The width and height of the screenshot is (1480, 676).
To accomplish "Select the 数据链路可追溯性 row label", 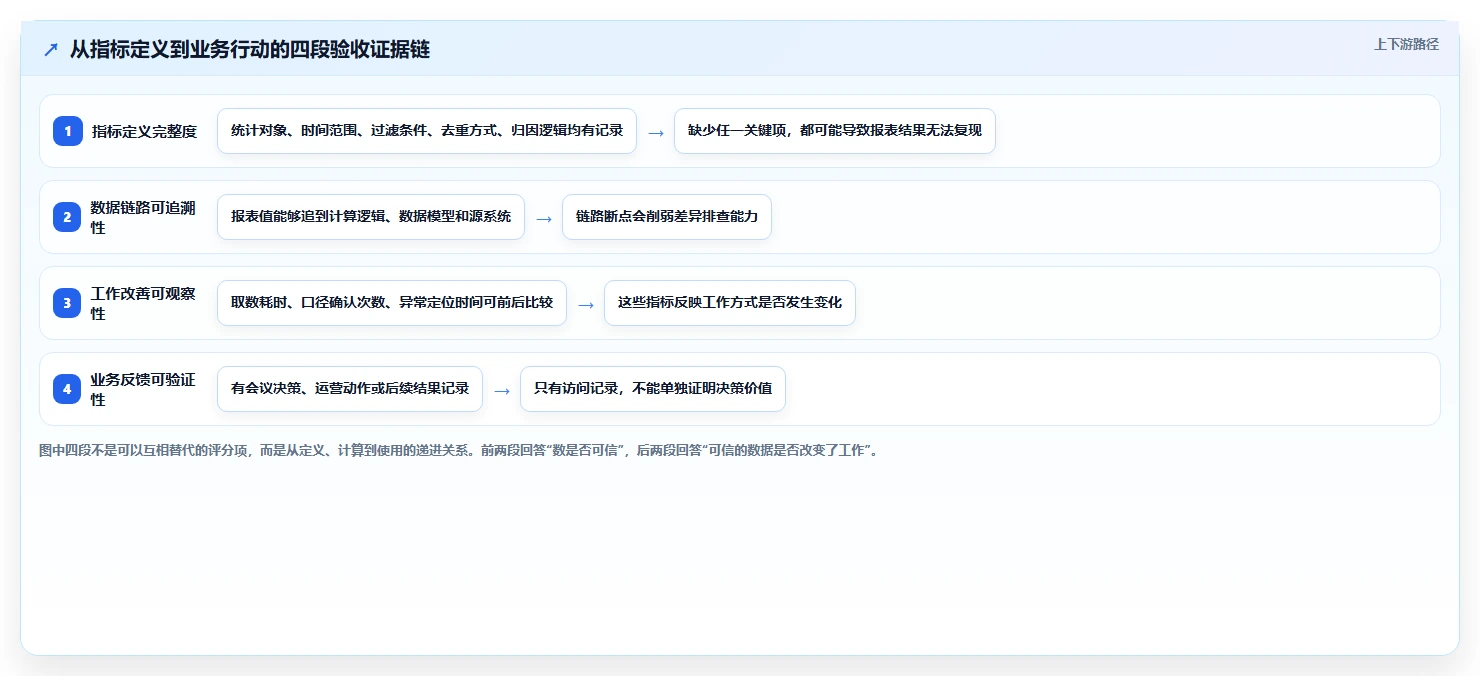I will (x=144, y=217).
